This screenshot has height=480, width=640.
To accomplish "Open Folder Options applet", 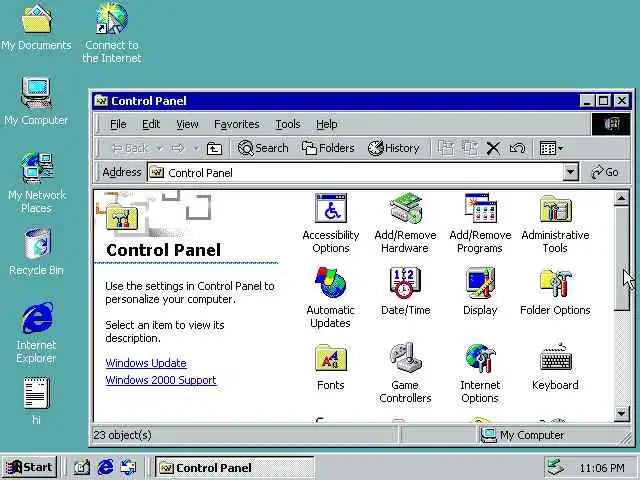I will tap(555, 291).
